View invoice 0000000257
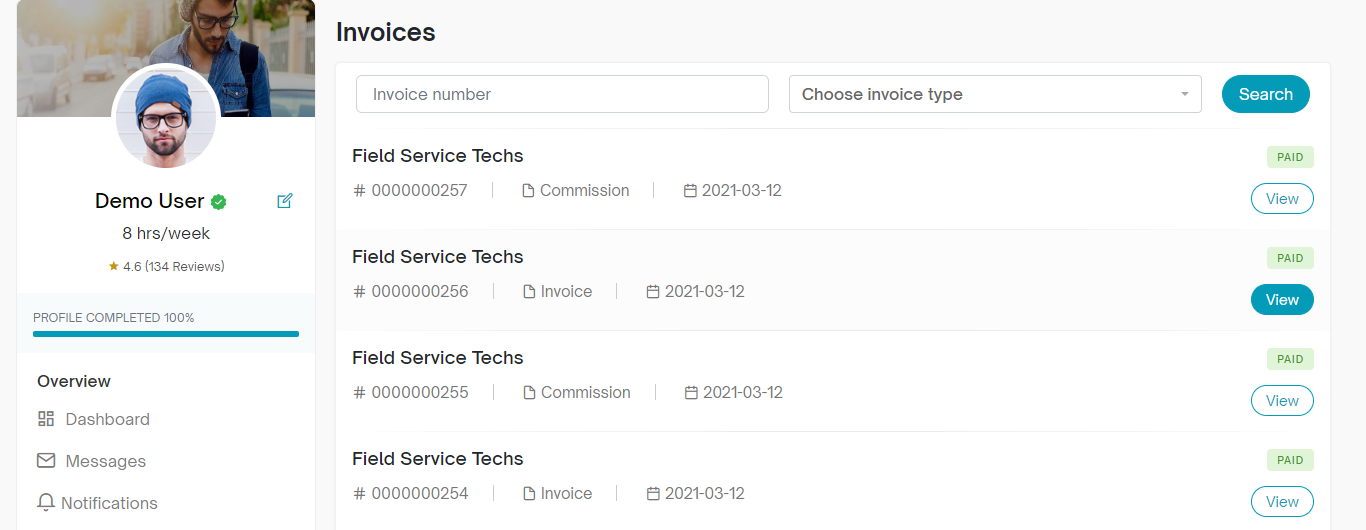 point(1281,199)
